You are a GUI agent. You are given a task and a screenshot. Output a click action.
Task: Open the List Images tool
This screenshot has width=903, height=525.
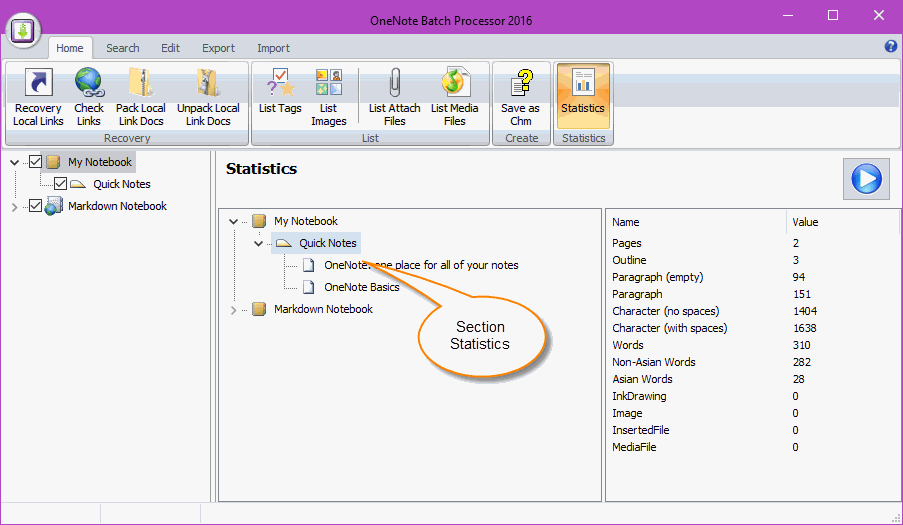(x=328, y=97)
